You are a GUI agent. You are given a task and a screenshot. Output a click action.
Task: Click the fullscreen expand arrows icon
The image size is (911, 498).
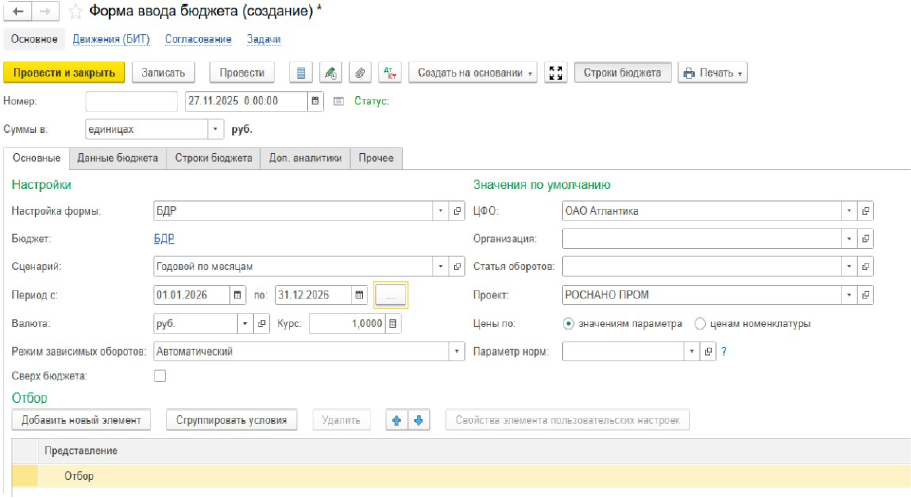(x=556, y=73)
